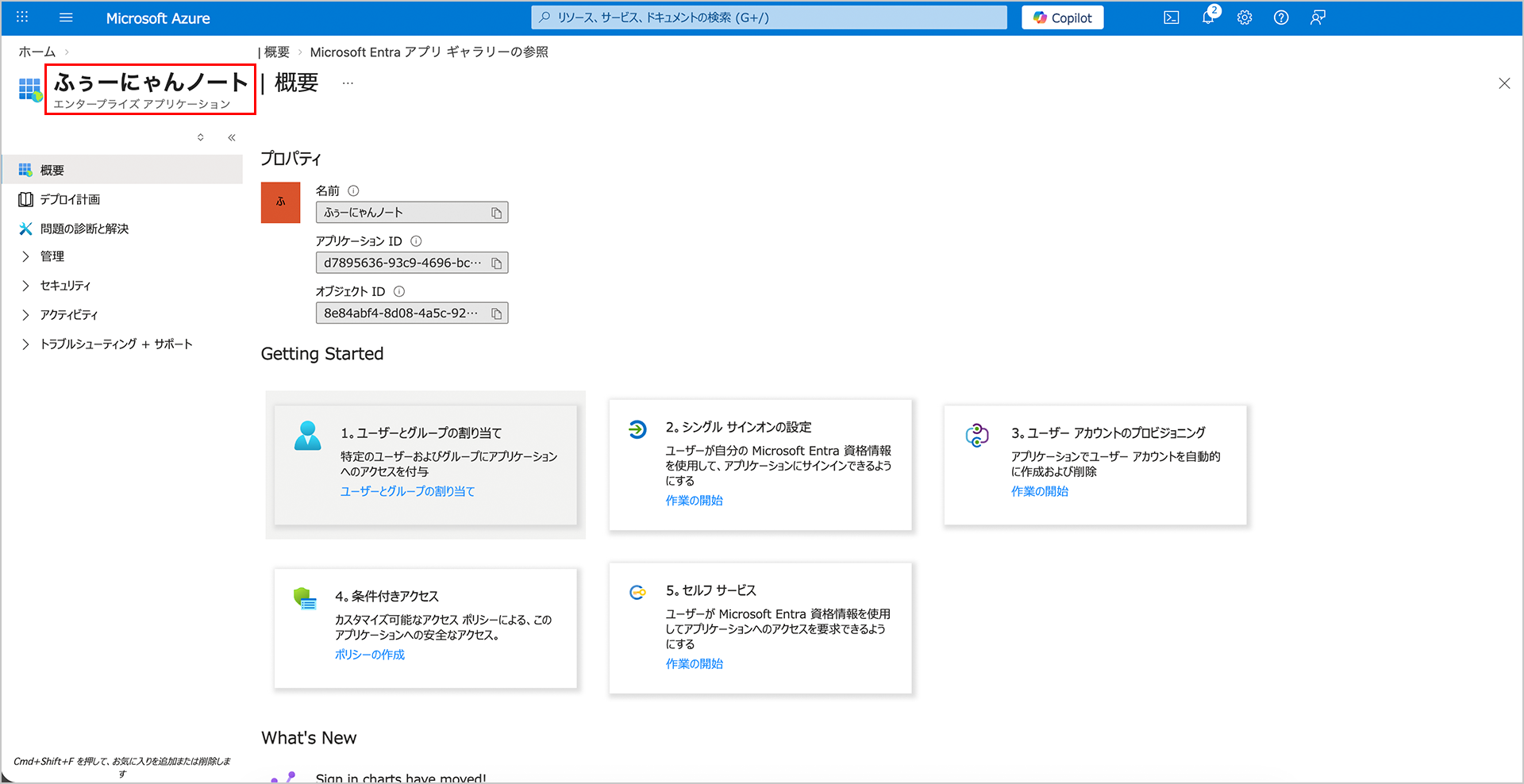This screenshot has height=784, width=1524.
Task: Click the help question mark icon
Action: [x=1280, y=17]
